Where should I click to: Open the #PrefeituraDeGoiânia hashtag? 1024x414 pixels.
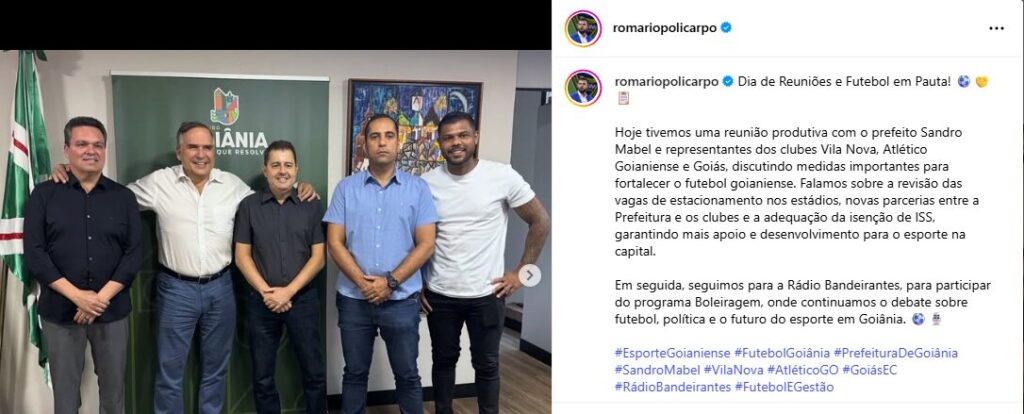(x=895, y=353)
